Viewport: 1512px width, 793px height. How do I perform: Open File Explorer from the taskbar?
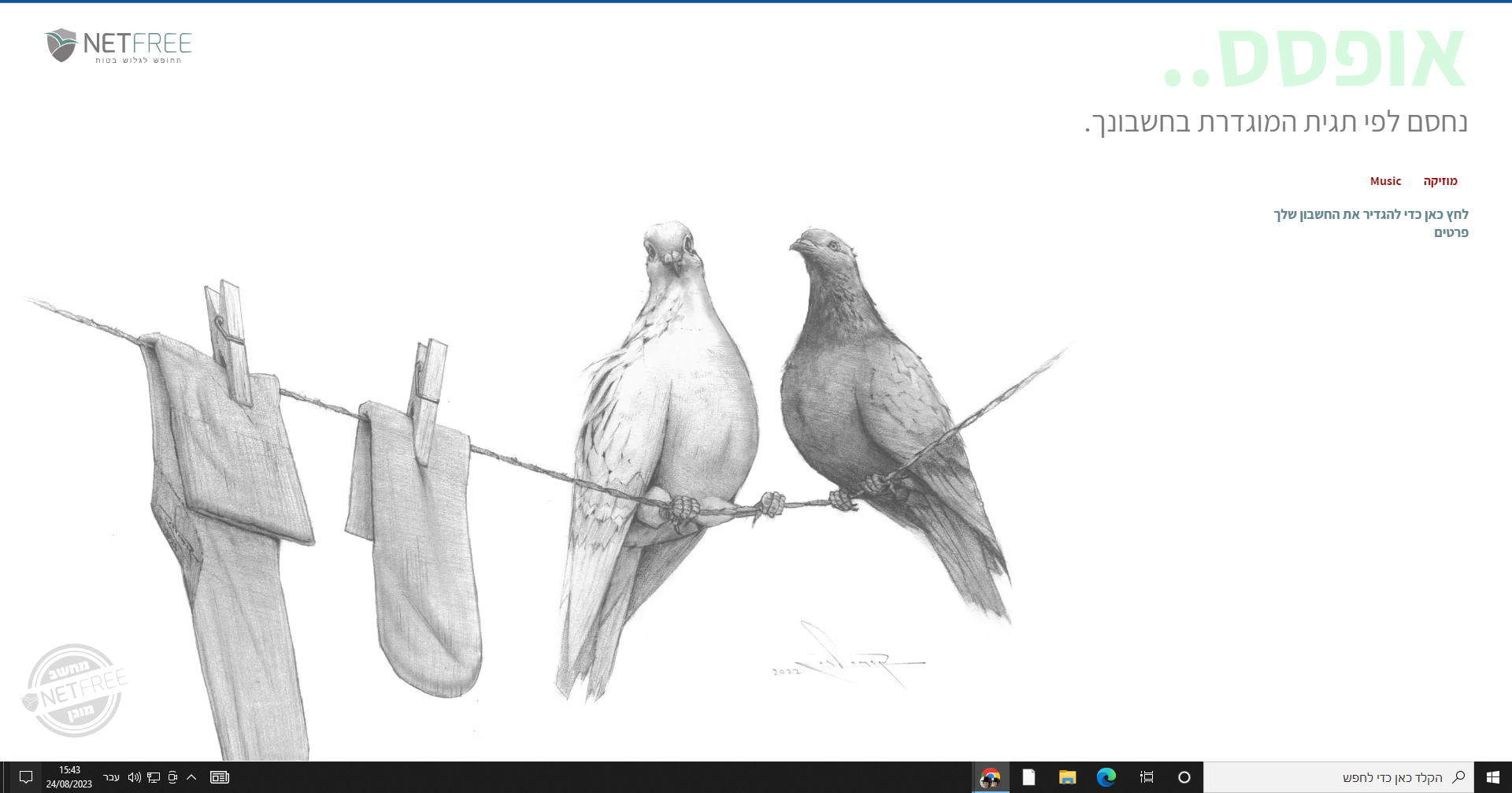pos(1067,777)
